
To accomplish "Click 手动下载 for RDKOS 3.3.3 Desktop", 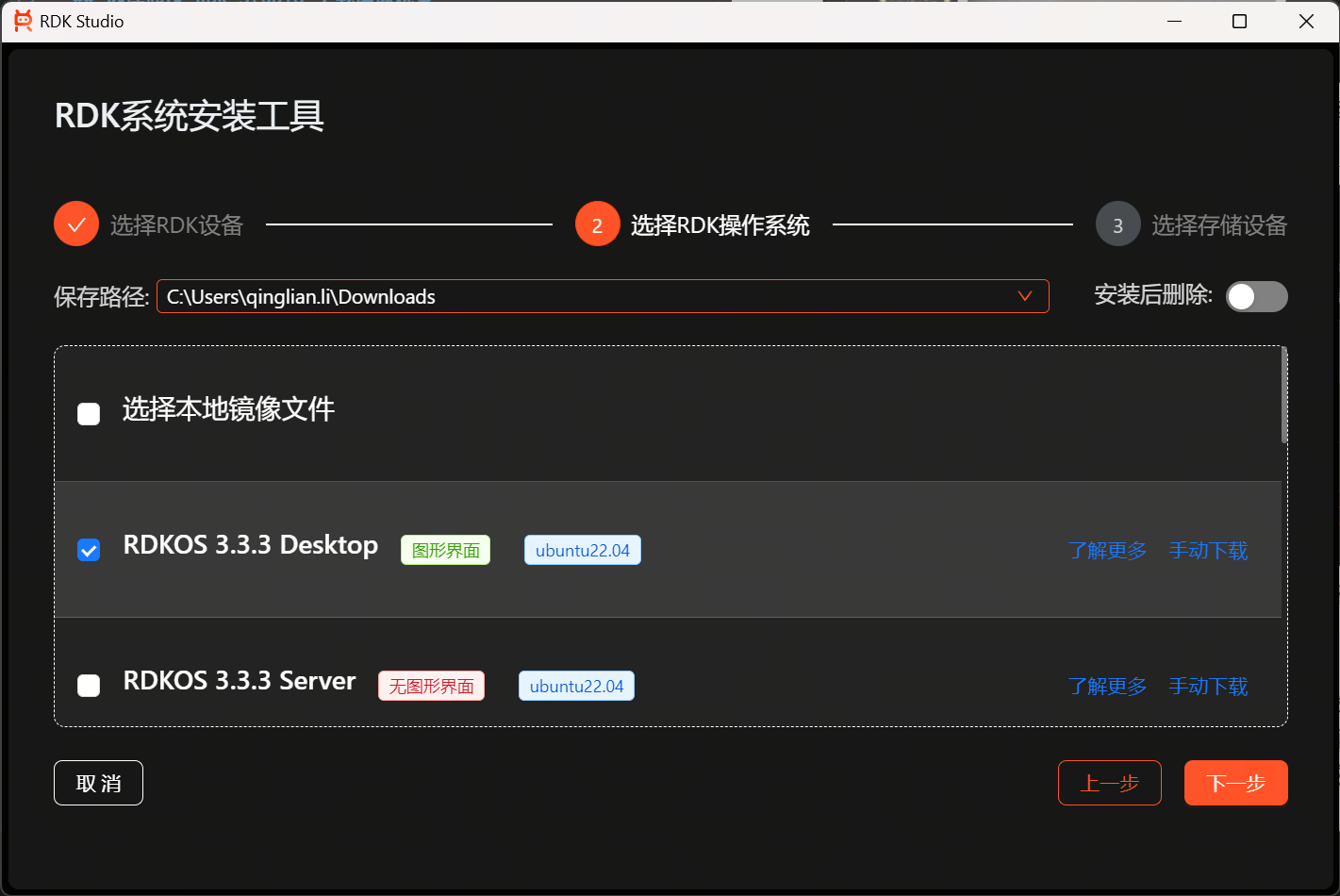I will (x=1208, y=550).
